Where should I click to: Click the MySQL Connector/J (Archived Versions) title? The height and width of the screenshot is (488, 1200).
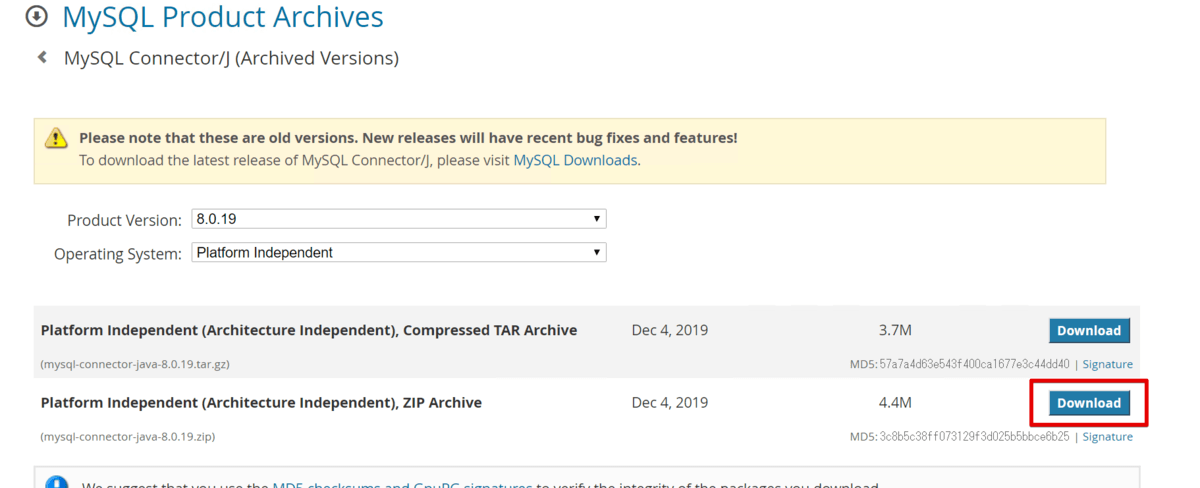[231, 58]
